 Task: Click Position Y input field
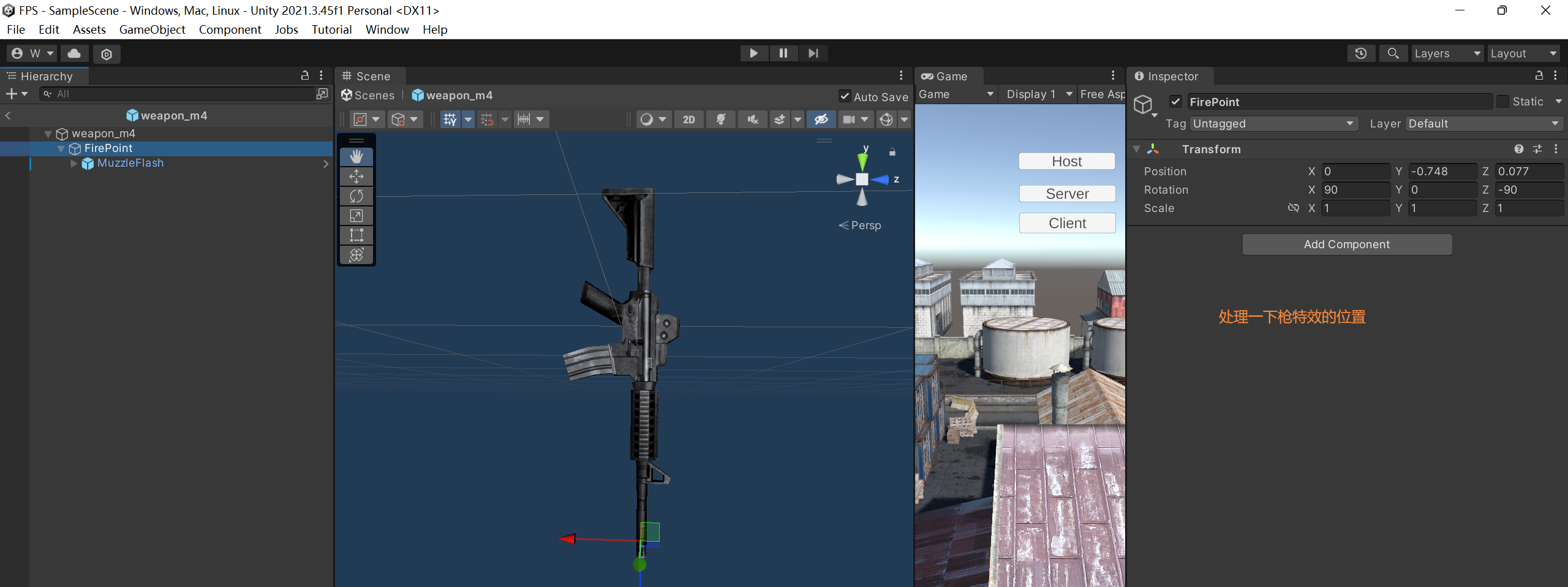pyautogui.click(x=1442, y=172)
